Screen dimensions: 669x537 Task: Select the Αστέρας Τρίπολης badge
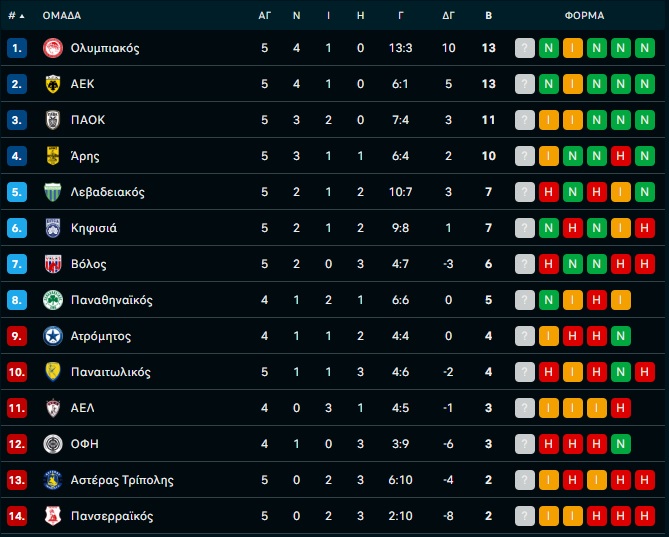pyautogui.click(x=53, y=480)
